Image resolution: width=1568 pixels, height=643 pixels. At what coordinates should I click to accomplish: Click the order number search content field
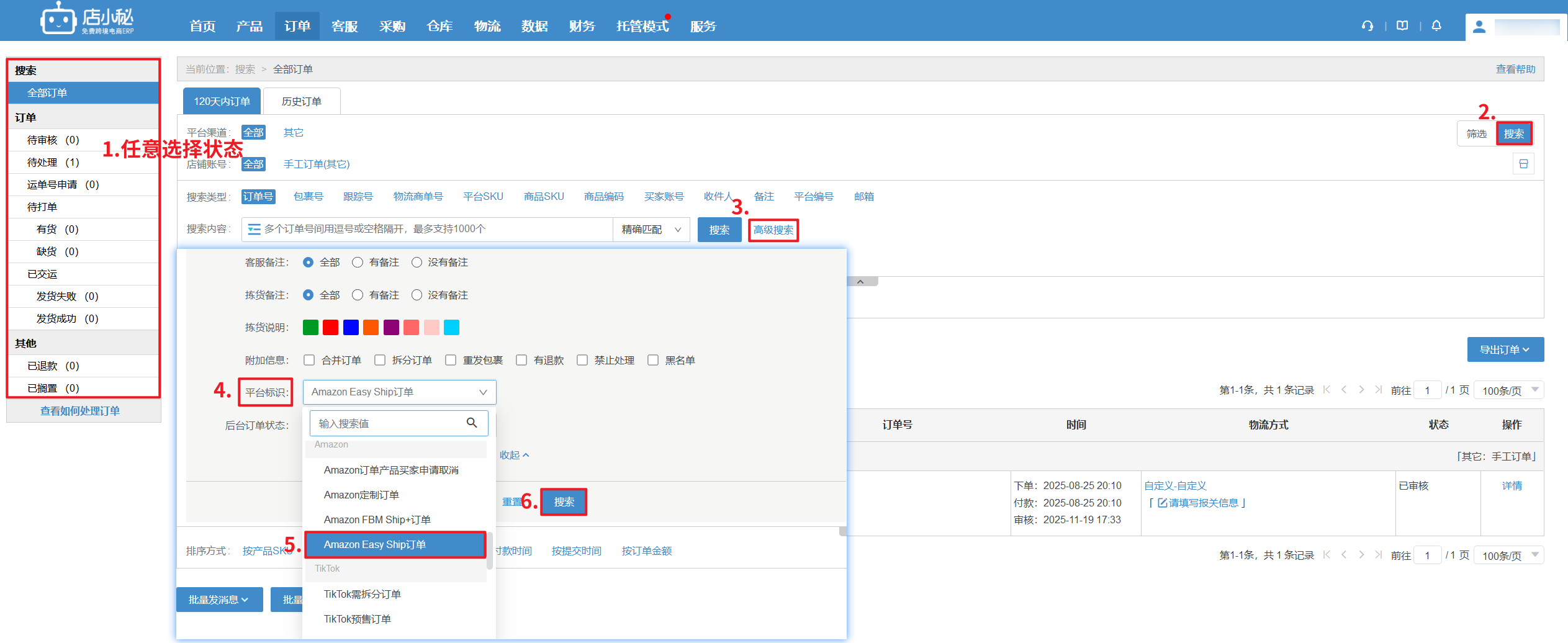pyautogui.click(x=435, y=230)
